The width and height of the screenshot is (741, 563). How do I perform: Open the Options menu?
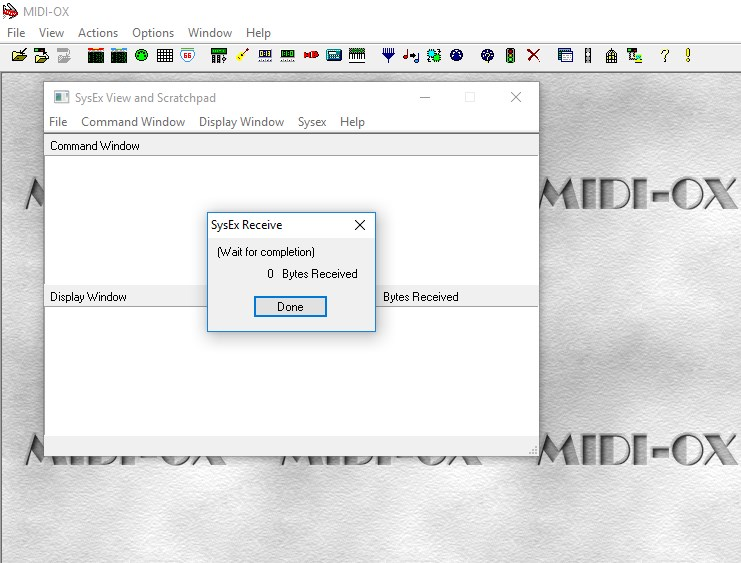pos(153,33)
